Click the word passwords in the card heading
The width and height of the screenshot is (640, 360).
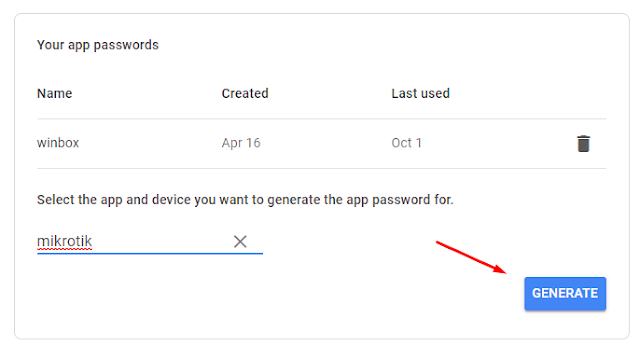(x=126, y=45)
